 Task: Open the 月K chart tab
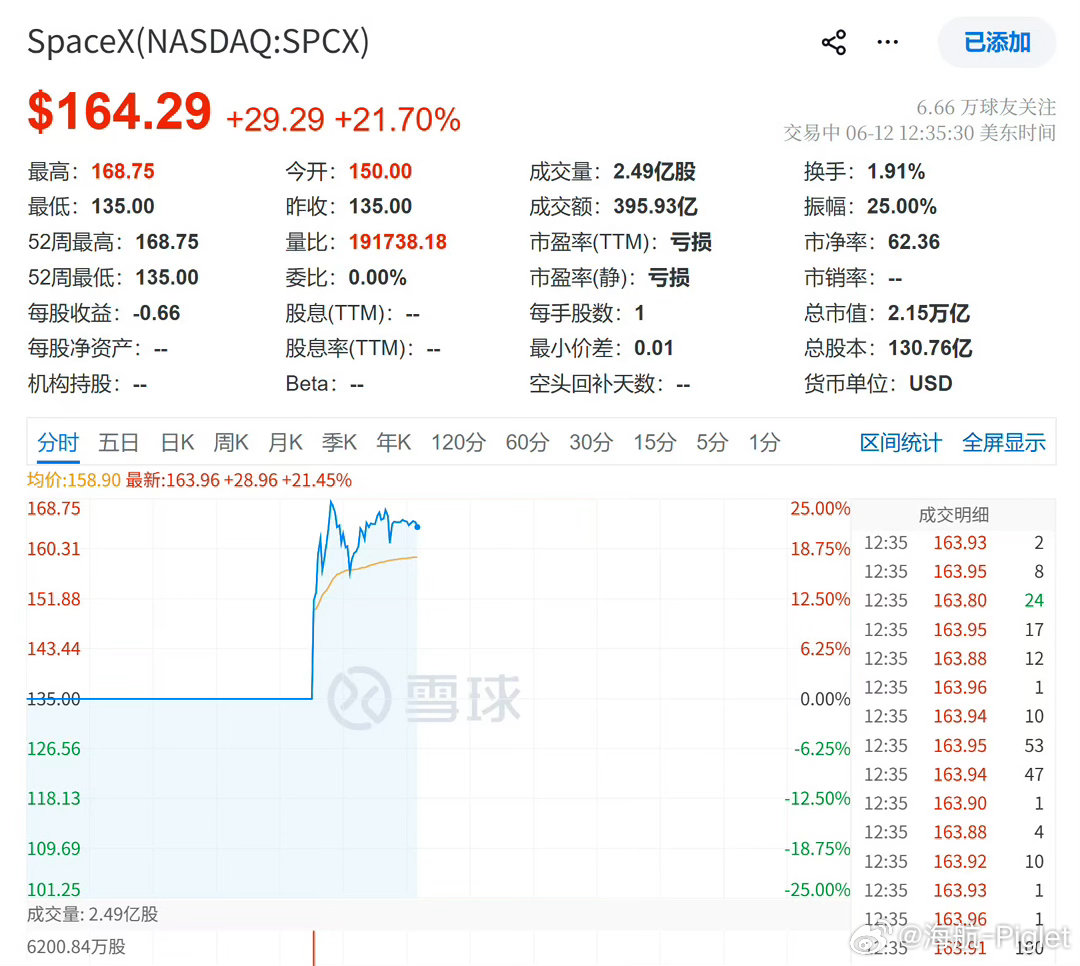[x=285, y=442]
